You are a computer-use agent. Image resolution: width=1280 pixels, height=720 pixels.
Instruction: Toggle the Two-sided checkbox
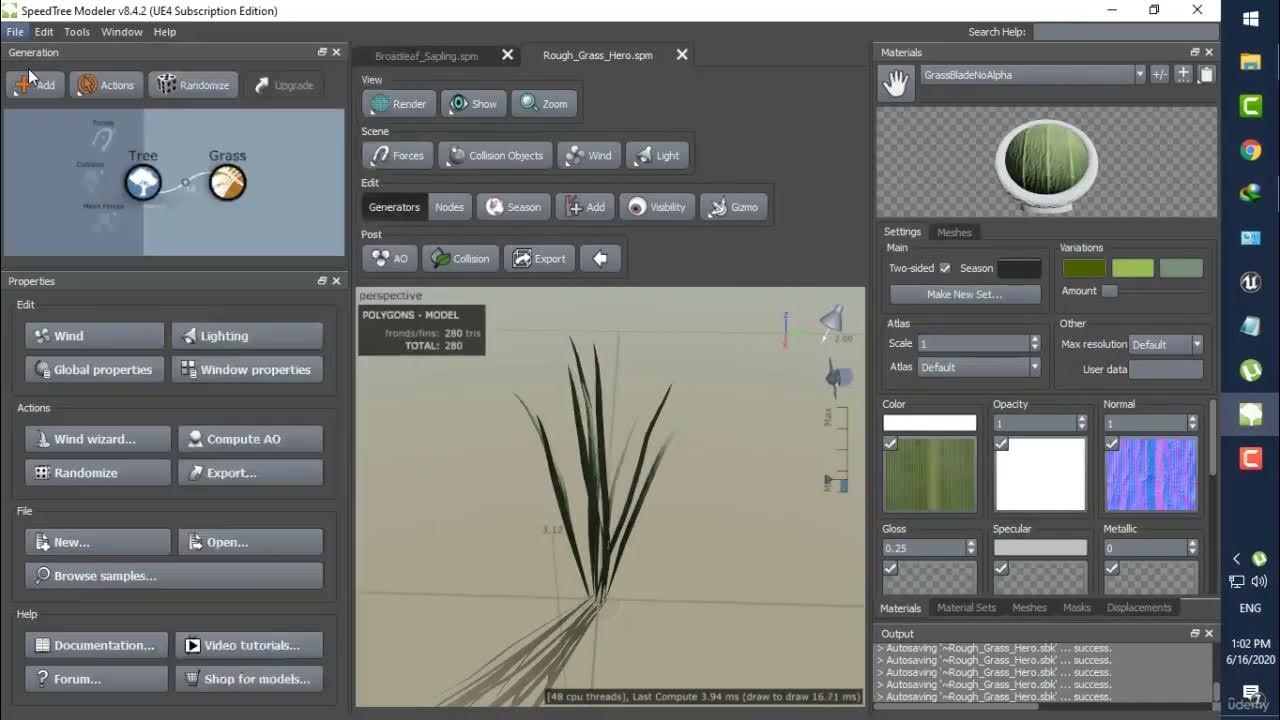[x=945, y=268]
